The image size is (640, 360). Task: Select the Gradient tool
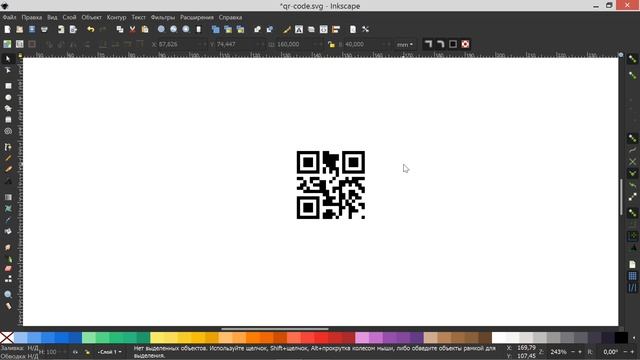point(8,197)
